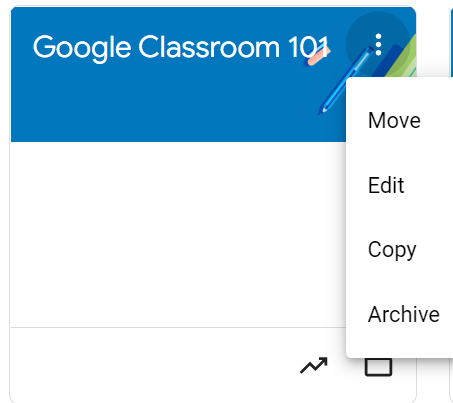Screen dimensions: 453x403
Task: Click the three-dot class options icon
Action: click(x=378, y=44)
